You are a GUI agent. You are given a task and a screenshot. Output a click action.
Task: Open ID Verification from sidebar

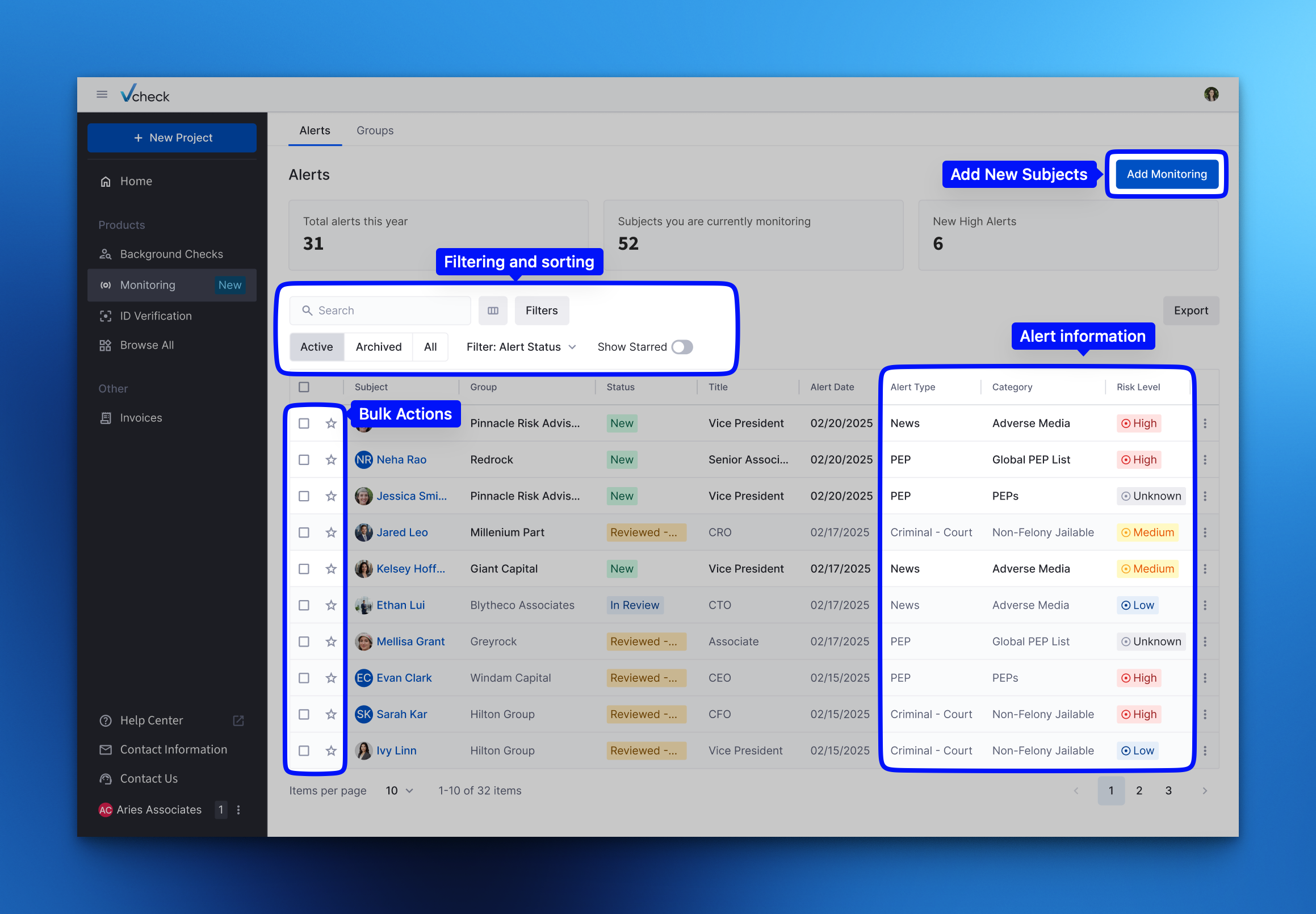pyautogui.click(x=156, y=316)
